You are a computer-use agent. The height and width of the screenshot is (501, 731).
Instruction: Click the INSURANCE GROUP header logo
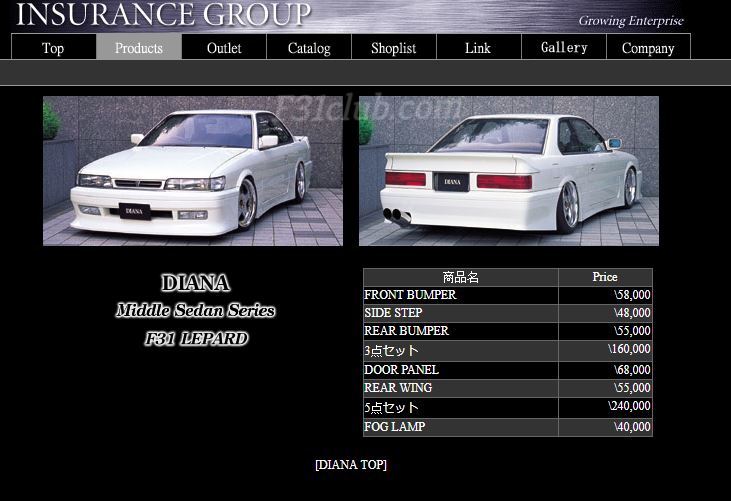pos(163,14)
